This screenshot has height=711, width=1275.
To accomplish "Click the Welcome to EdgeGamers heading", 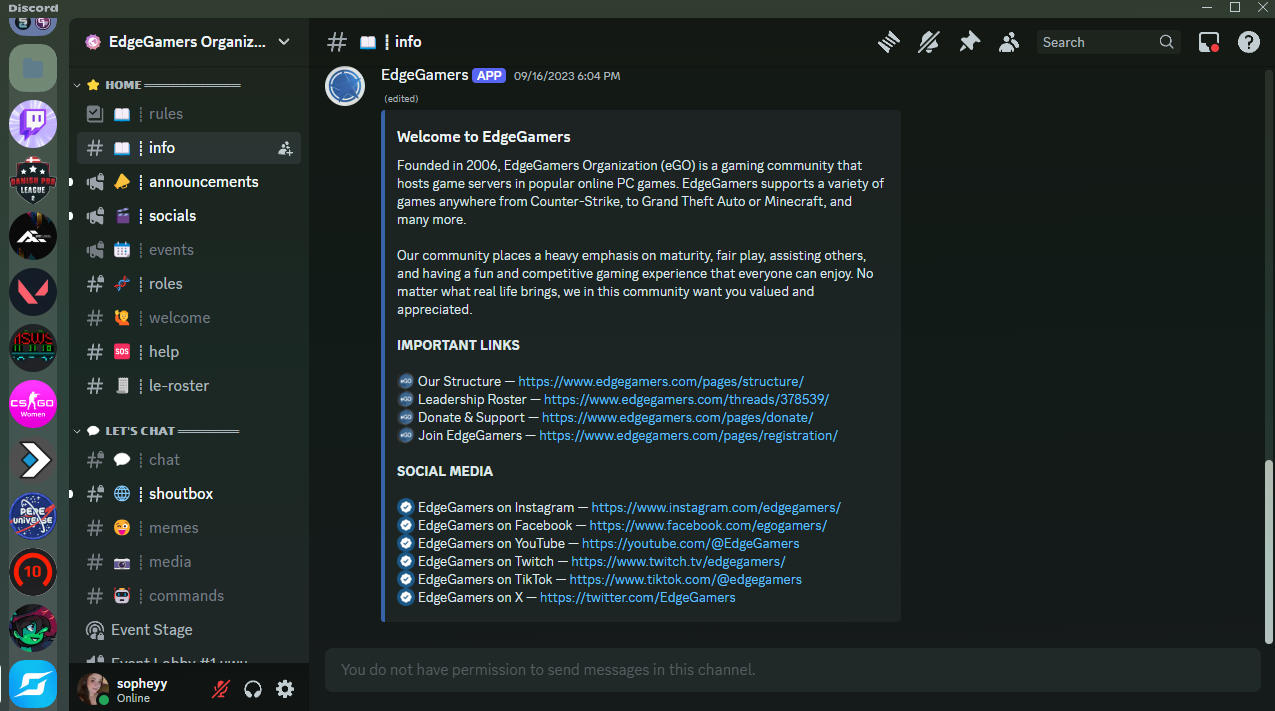I will point(484,137).
